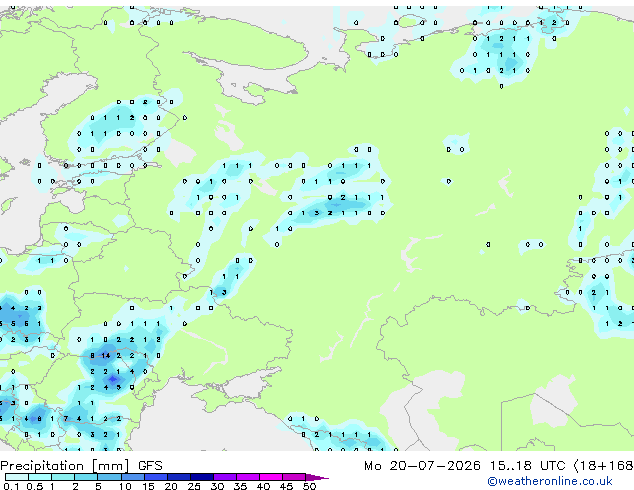Click the '(18+168' forecast offset text

(603, 466)
